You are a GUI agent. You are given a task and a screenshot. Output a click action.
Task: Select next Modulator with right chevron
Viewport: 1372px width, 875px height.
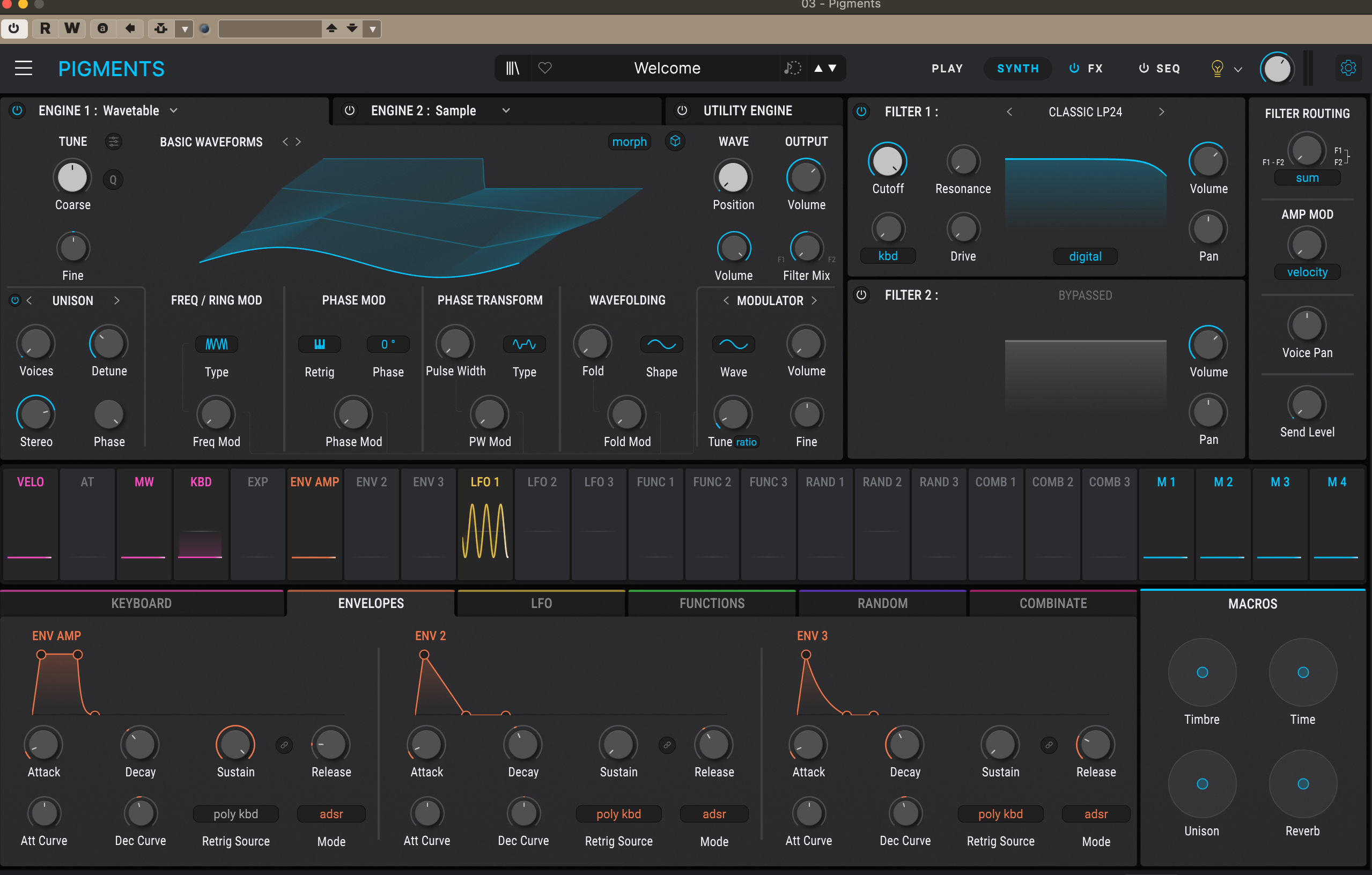[814, 300]
